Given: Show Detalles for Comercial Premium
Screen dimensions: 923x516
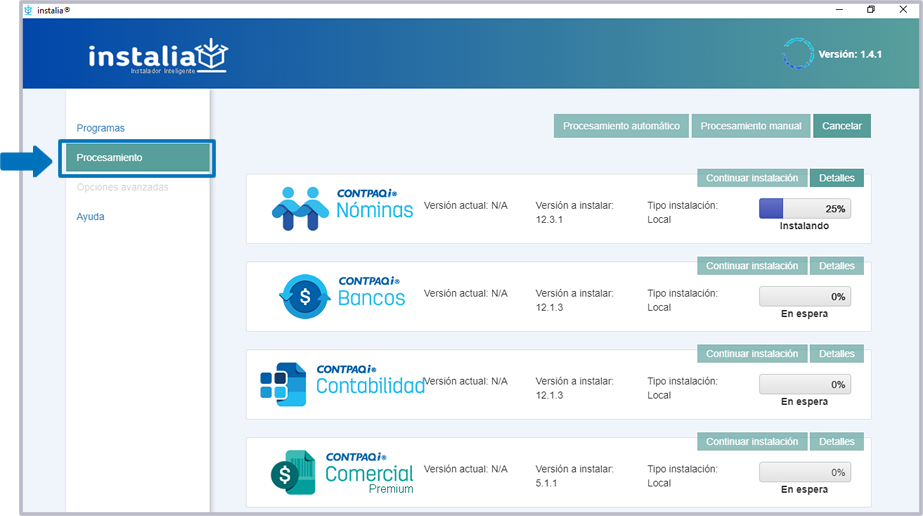Looking at the screenshot, I should pos(836,441).
